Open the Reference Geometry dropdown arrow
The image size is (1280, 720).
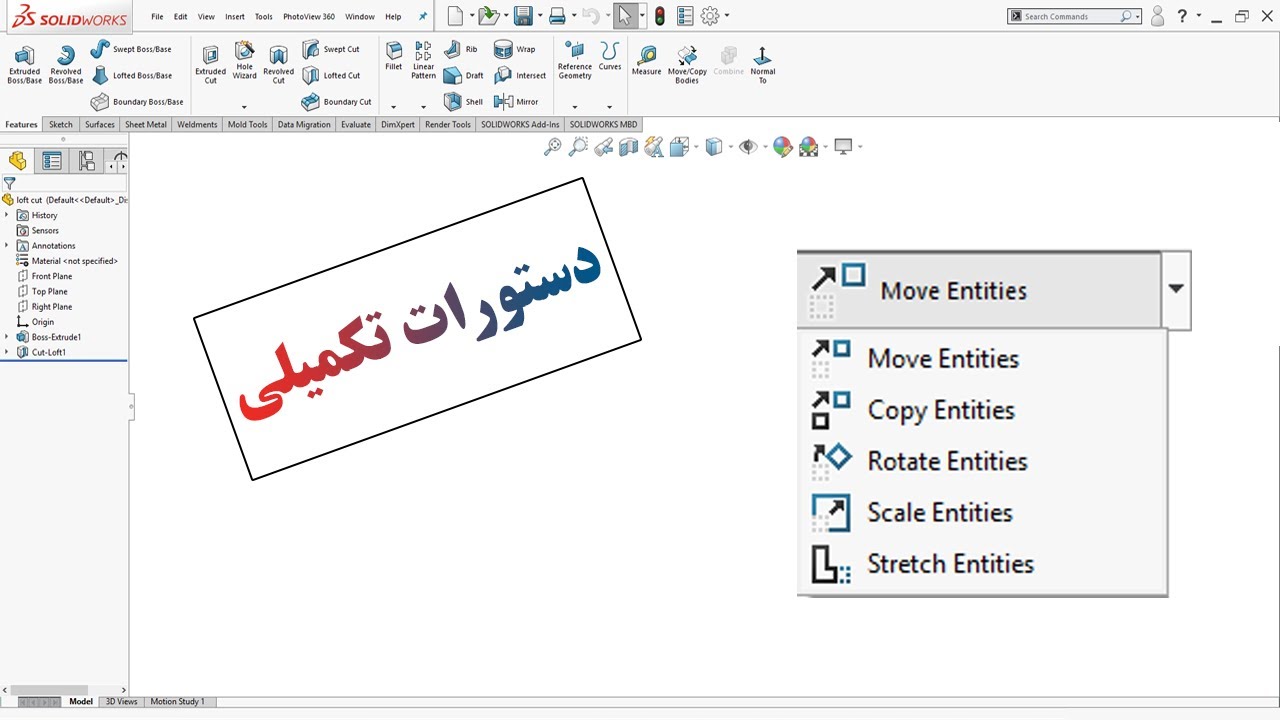(x=574, y=107)
